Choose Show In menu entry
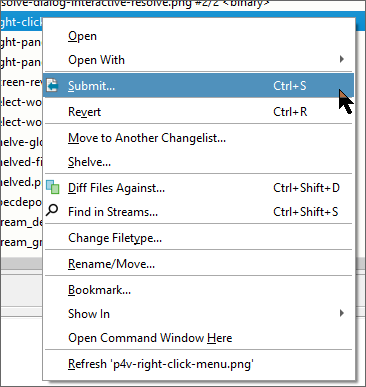 198,314
